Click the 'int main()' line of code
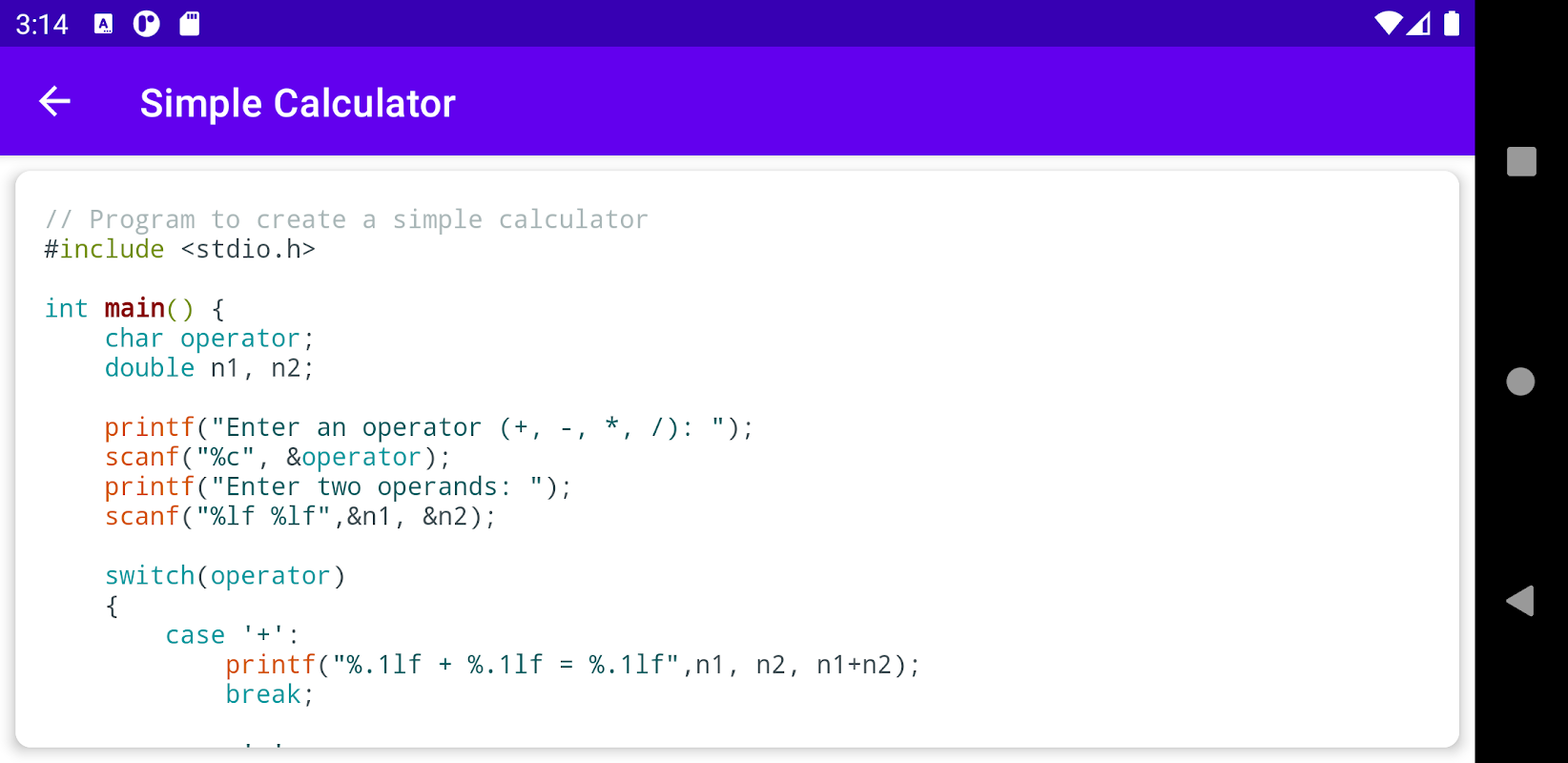The width and height of the screenshot is (1568, 763). pyautogui.click(x=134, y=309)
